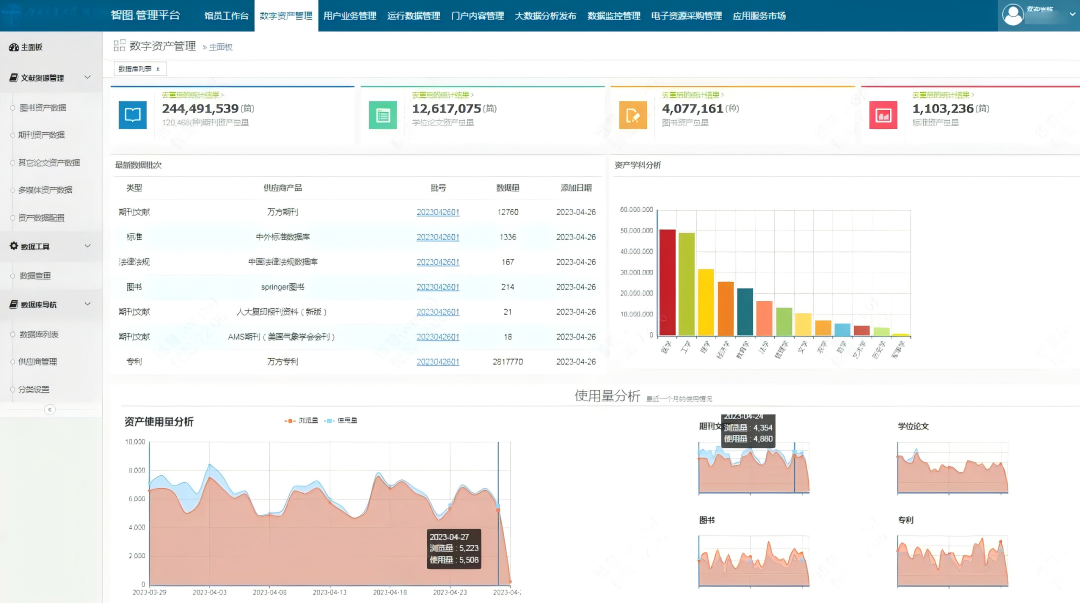Click the springer图书 product cell

282,287
